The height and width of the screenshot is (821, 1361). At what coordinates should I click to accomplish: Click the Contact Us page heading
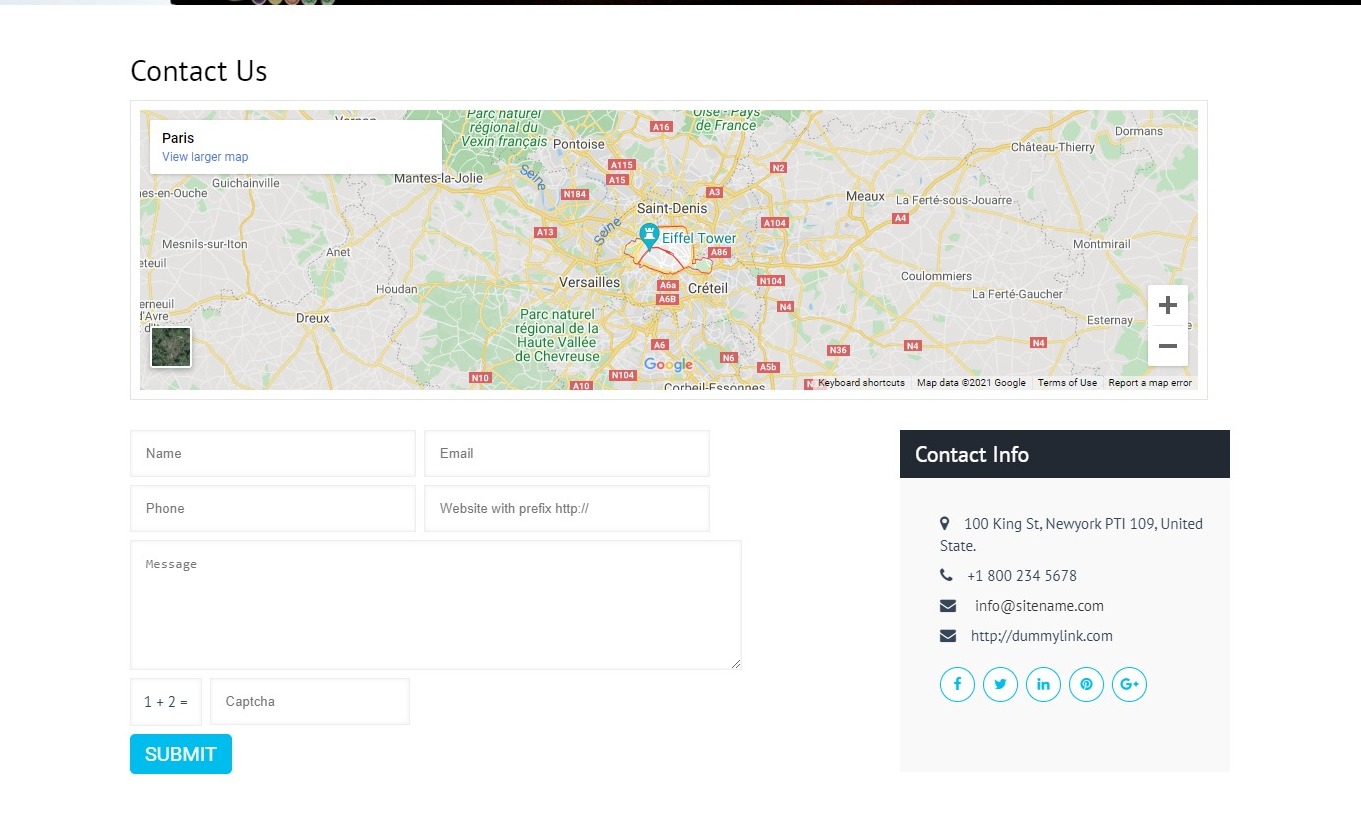click(199, 71)
